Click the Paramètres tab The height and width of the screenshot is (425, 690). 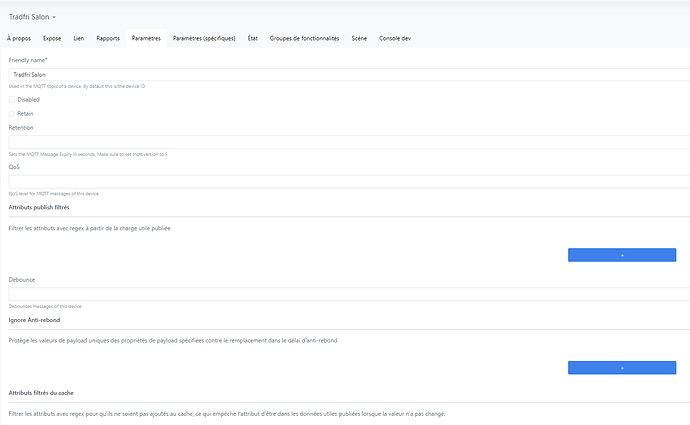tap(146, 38)
